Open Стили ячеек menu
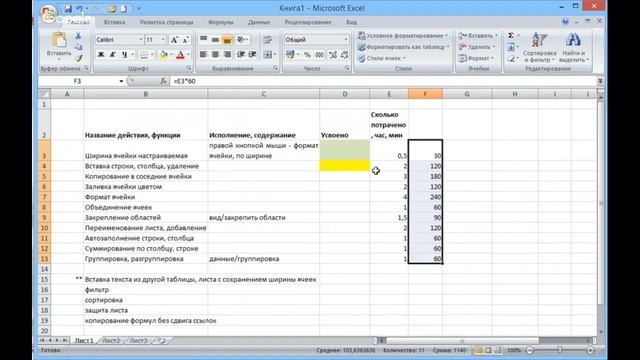640x360 pixels. pyautogui.click(x=382, y=58)
